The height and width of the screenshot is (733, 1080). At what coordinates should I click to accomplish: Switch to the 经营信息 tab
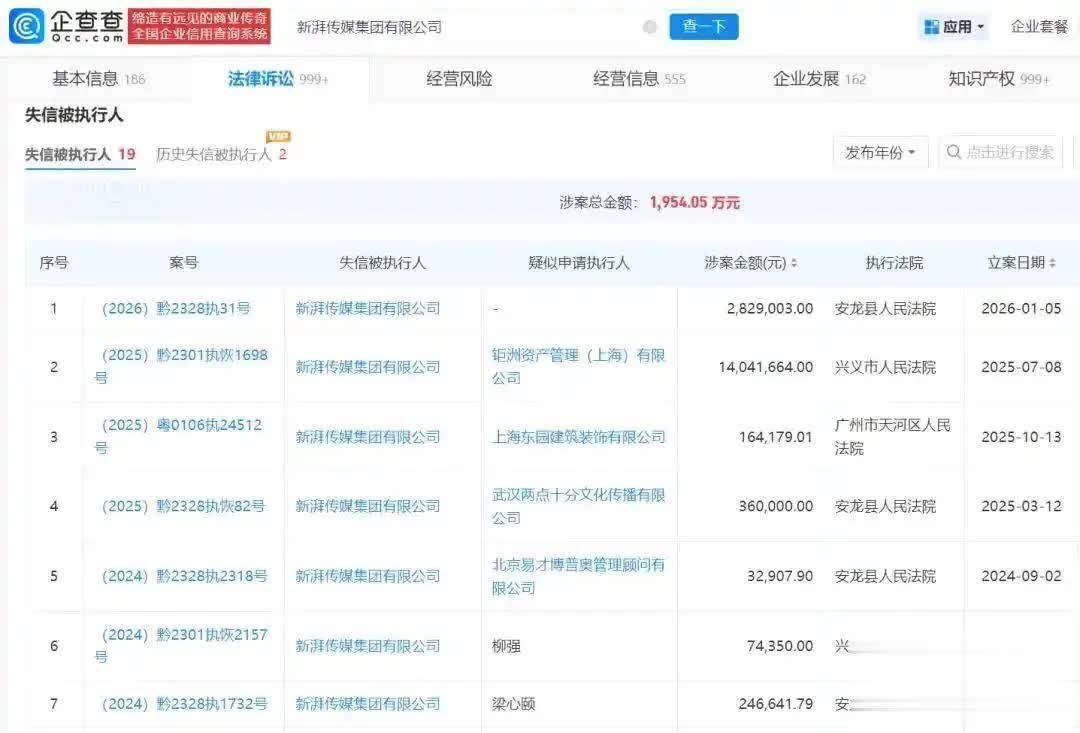coord(639,79)
